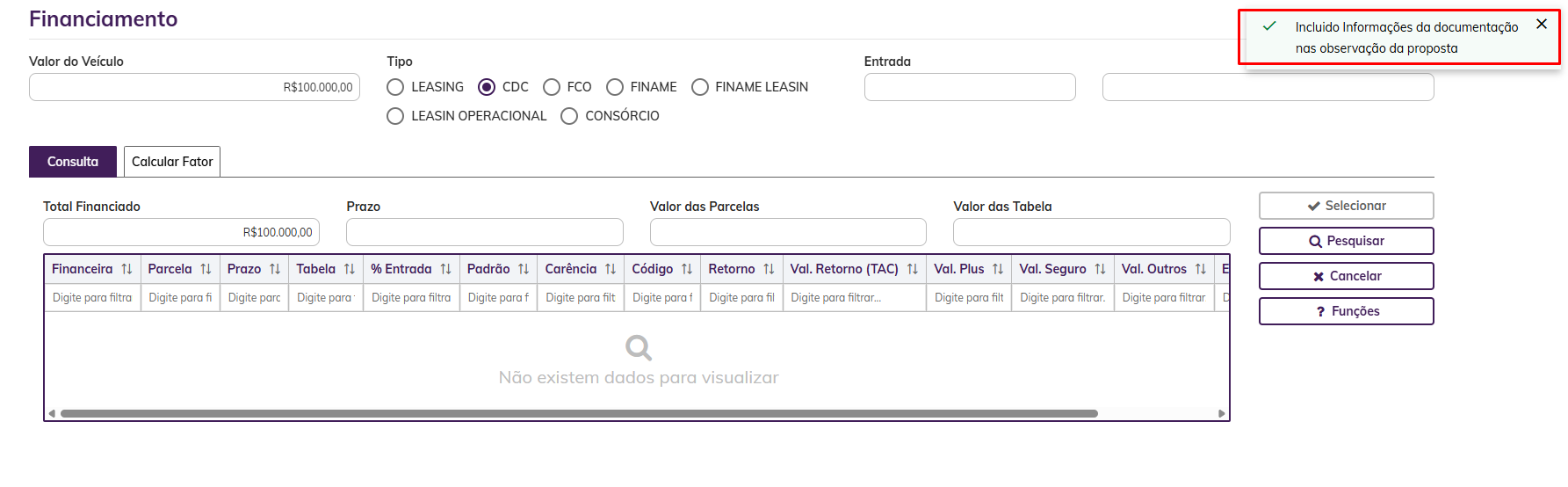The width and height of the screenshot is (1568, 487).
Task: Sort by Retorno column arrows
Action: [769, 269]
